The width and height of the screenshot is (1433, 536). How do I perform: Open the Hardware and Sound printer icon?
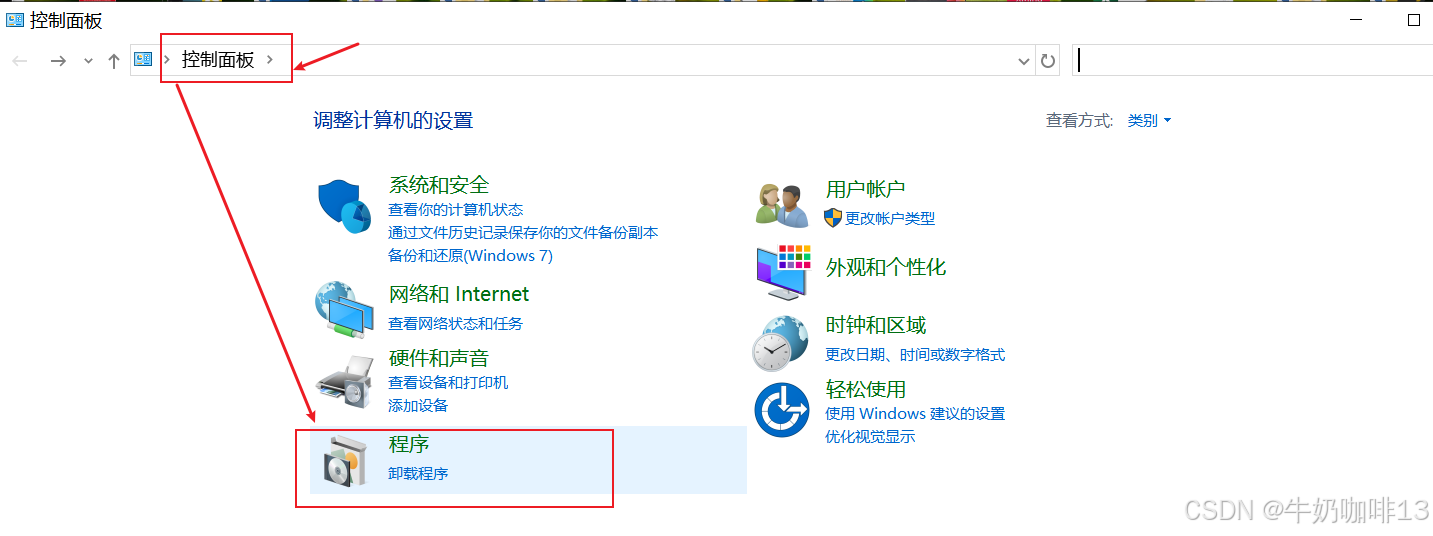point(345,381)
